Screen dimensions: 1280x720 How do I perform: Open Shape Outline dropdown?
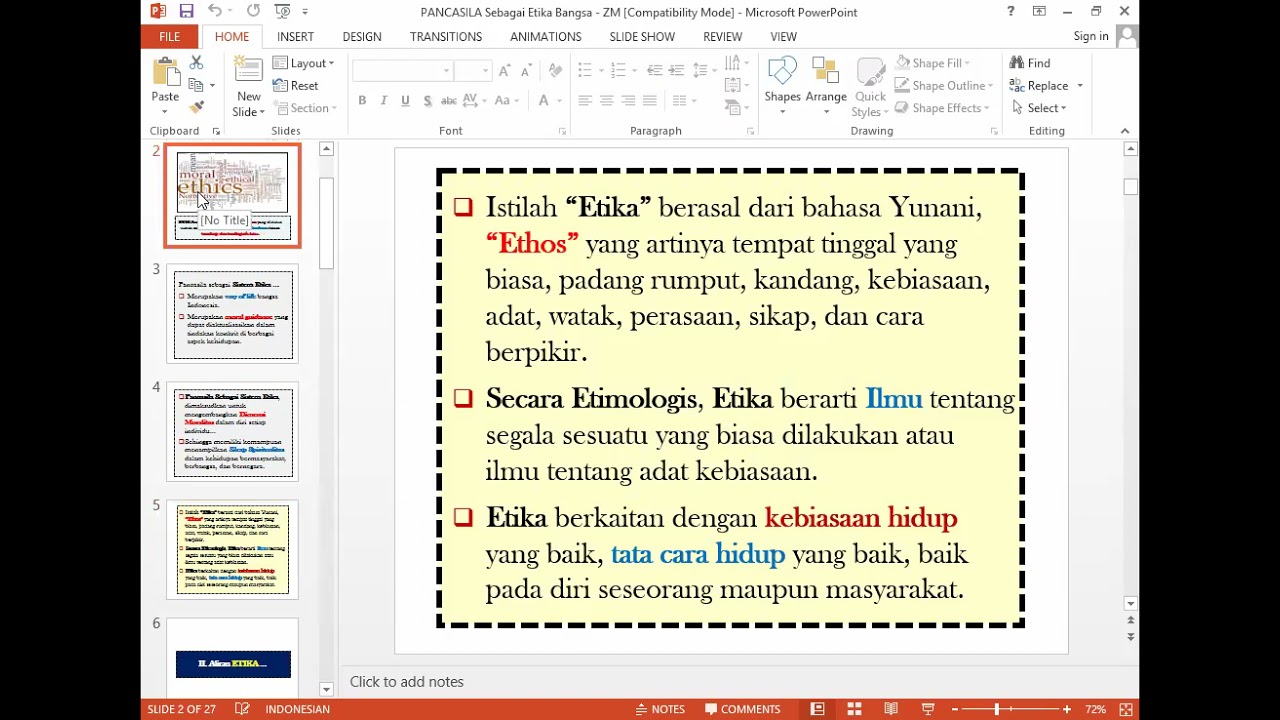pos(944,86)
